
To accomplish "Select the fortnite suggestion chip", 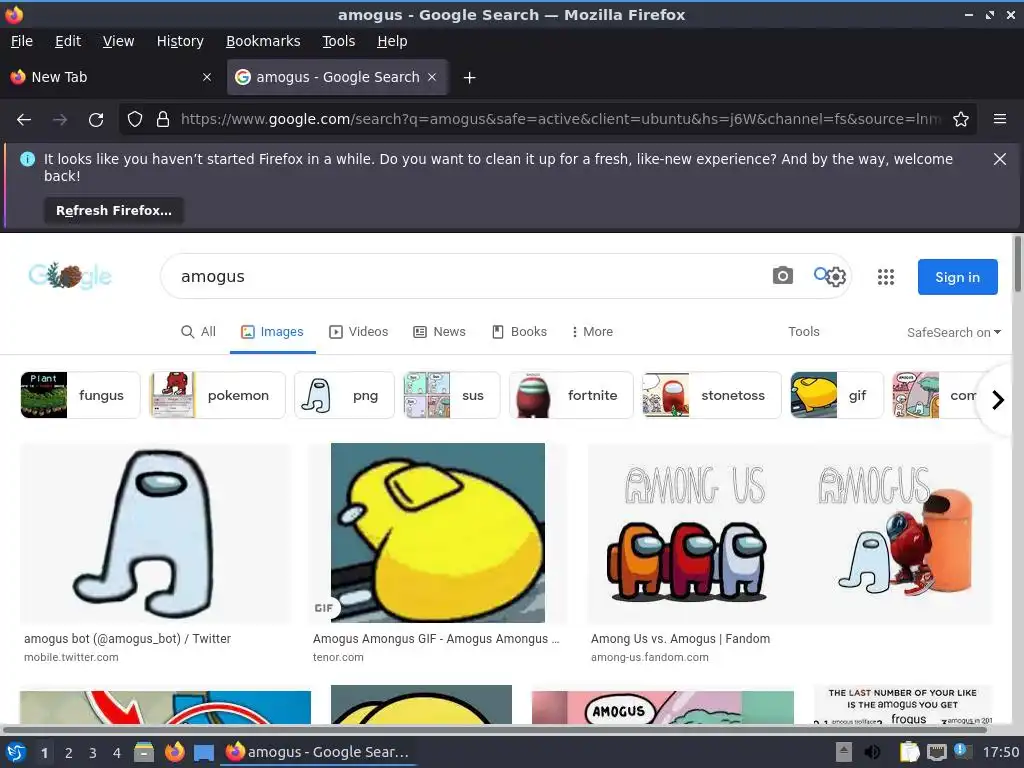I will pos(571,395).
